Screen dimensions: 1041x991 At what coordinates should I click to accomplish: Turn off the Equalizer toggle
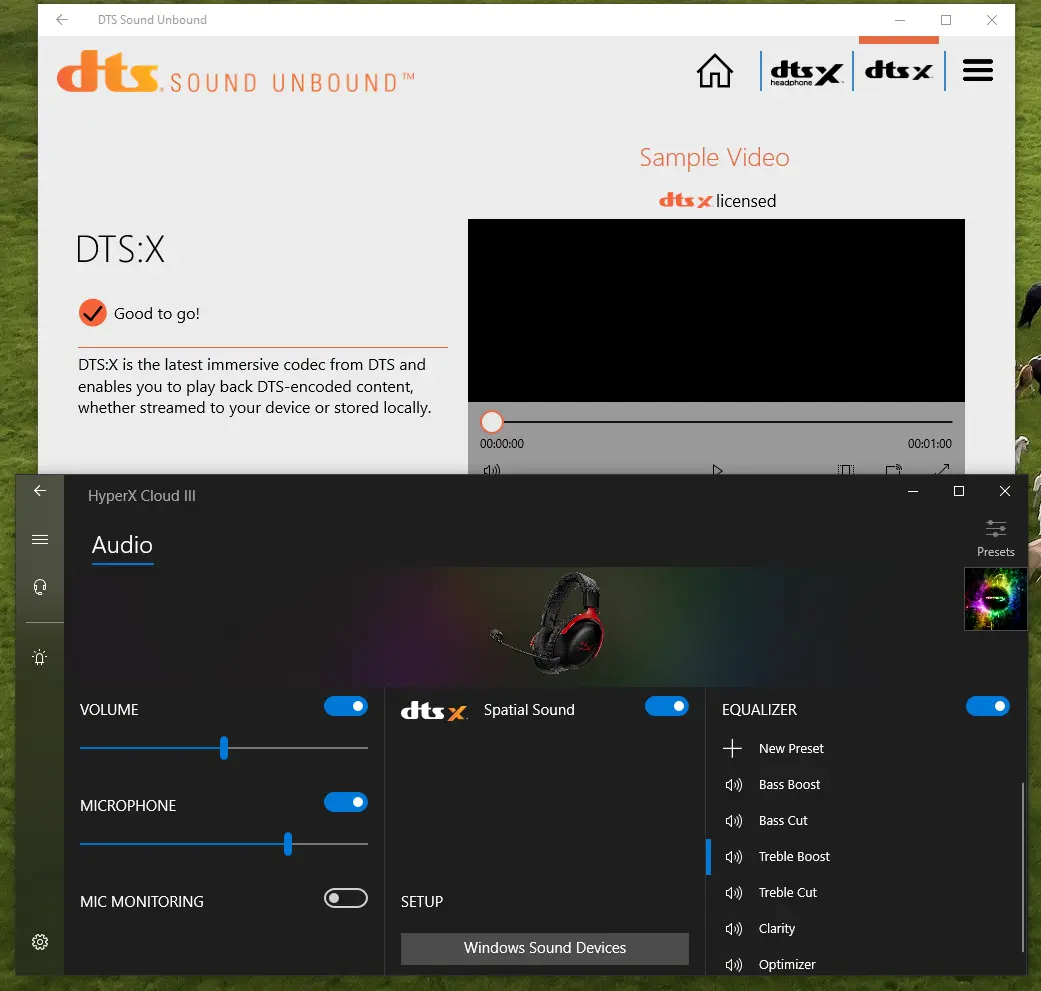(987, 706)
